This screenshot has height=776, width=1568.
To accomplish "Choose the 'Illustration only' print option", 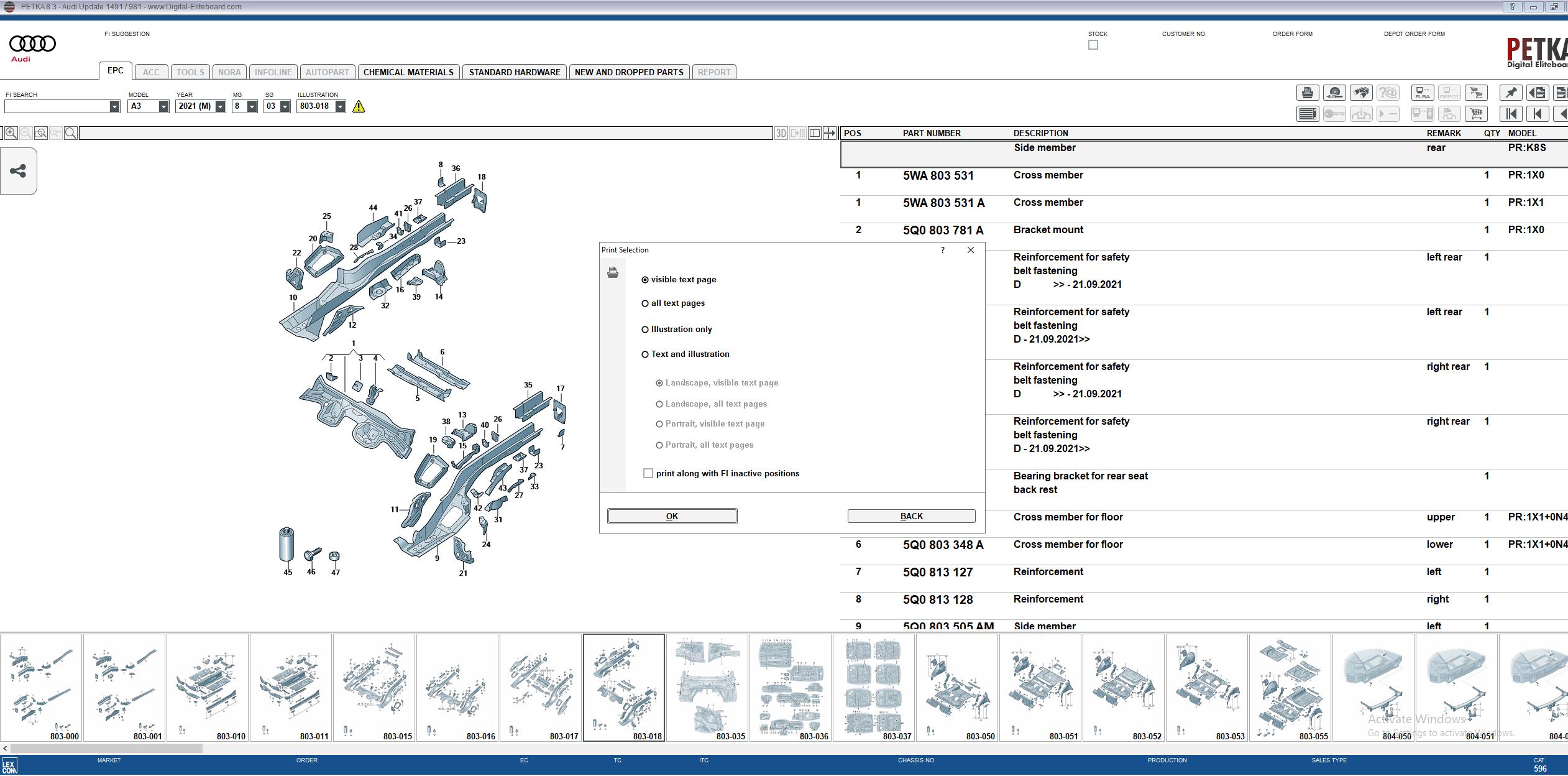I will 645,330.
